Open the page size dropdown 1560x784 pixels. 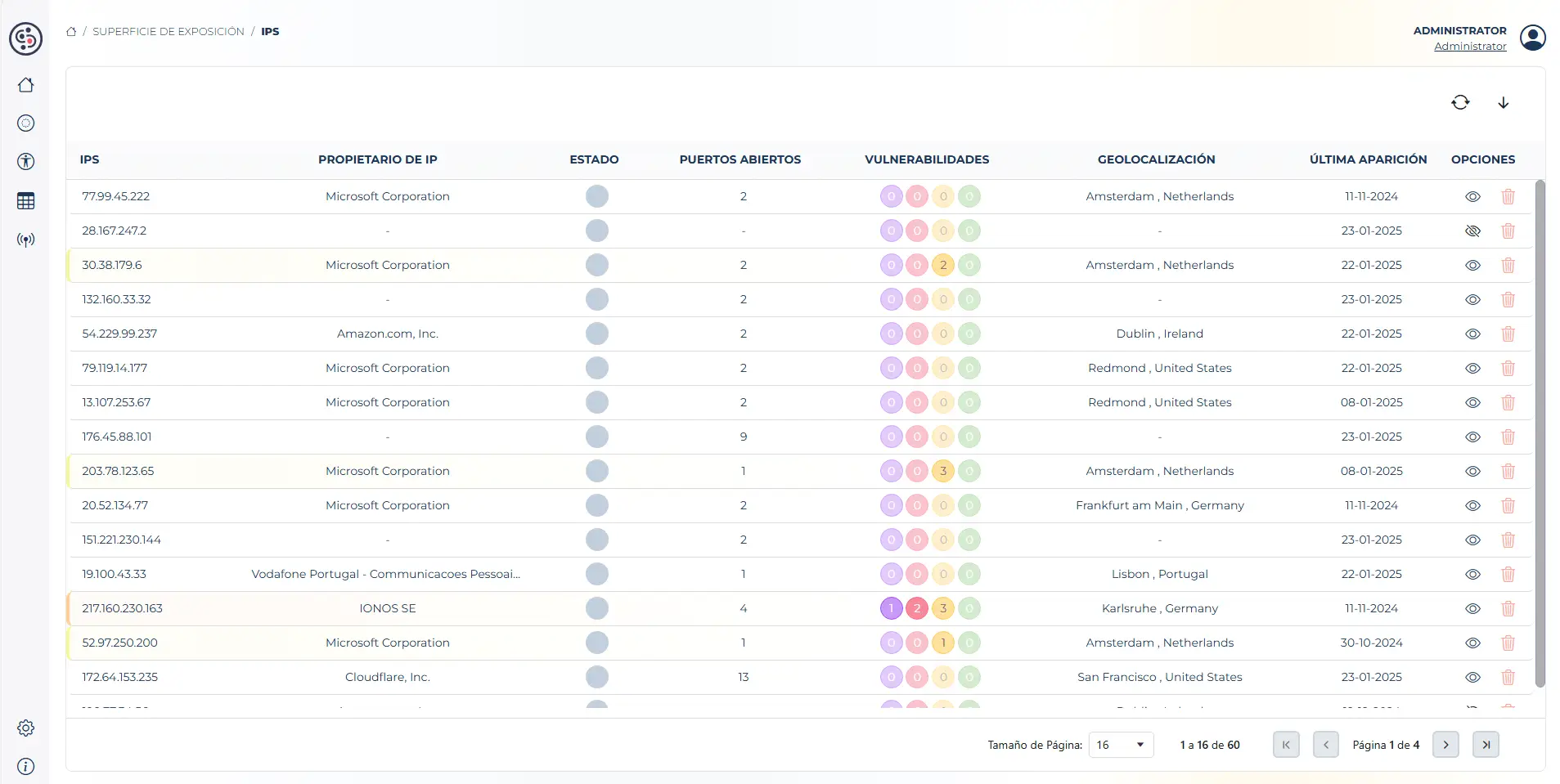pos(1121,745)
